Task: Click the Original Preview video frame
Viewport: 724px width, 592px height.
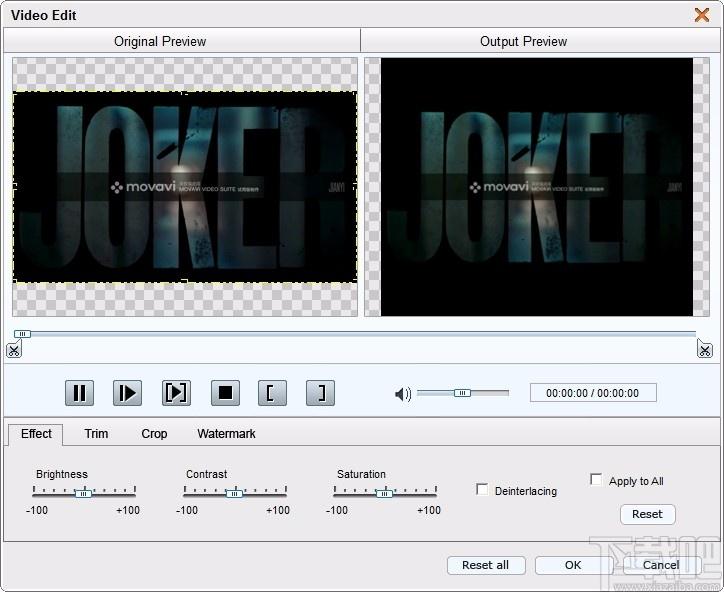Action: point(185,187)
